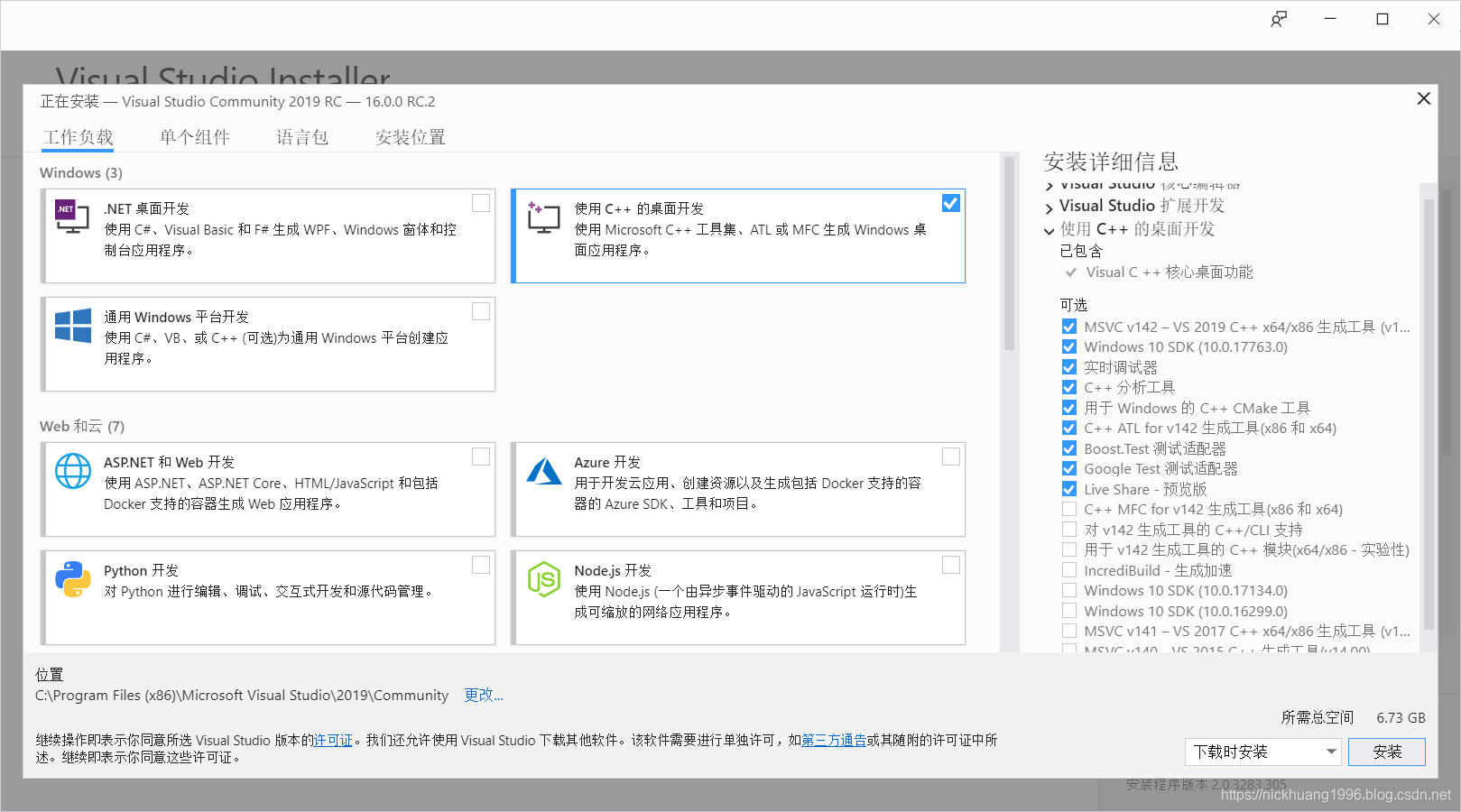
Task: Click the Azure development icon
Action: 543,472
